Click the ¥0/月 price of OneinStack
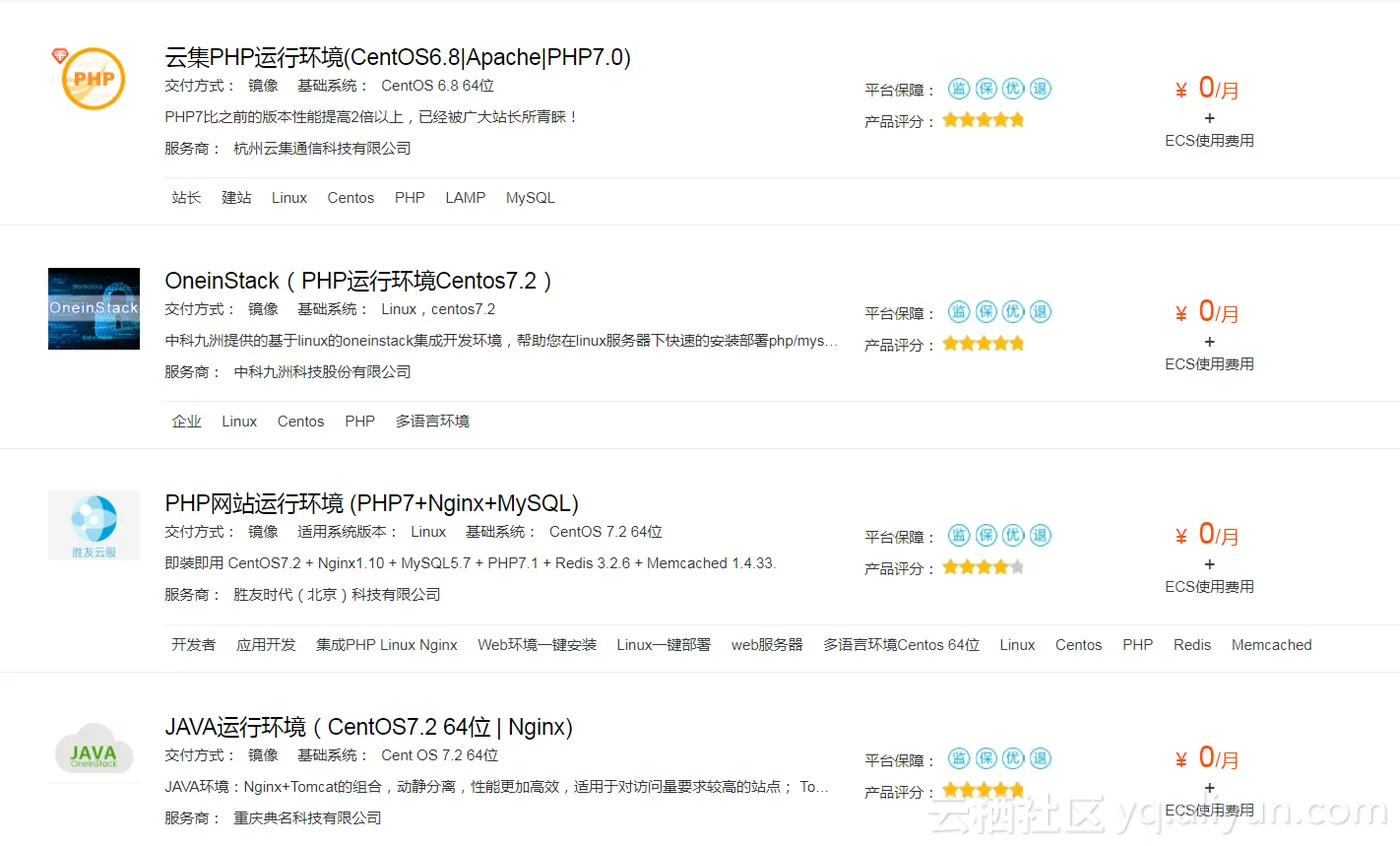Image resolution: width=1400 pixels, height=846 pixels. [1207, 312]
